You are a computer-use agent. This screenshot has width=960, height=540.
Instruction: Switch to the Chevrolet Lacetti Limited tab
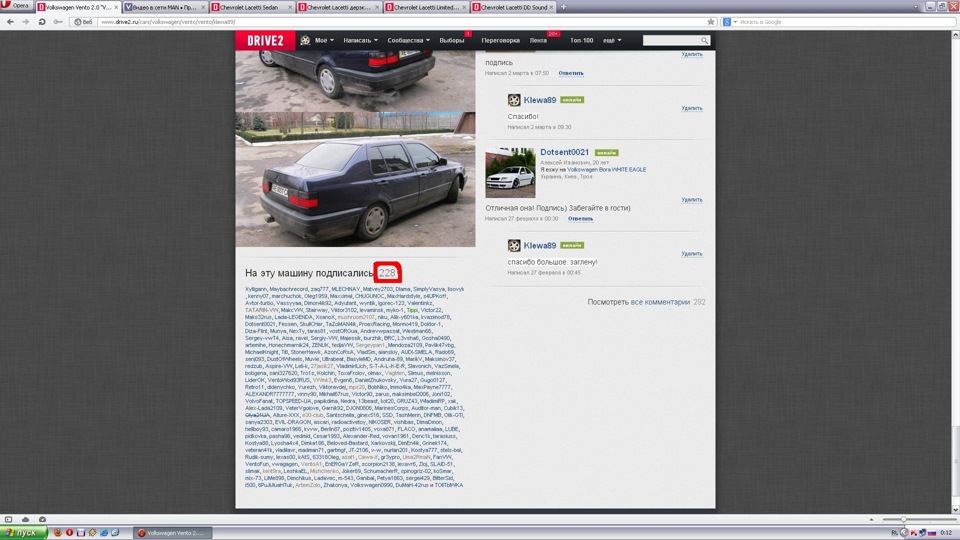point(426,7)
